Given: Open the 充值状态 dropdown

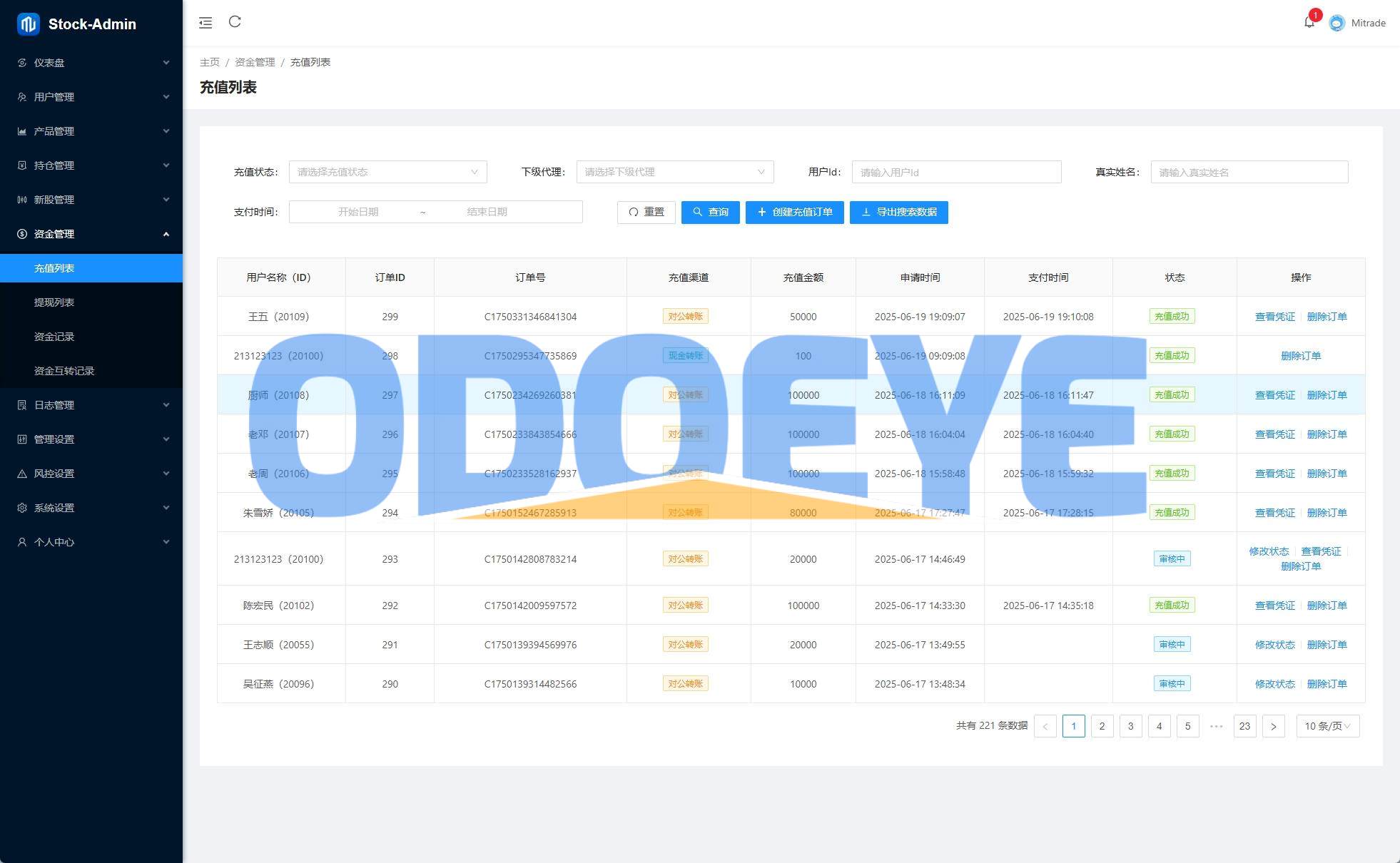Looking at the screenshot, I should 387,172.
